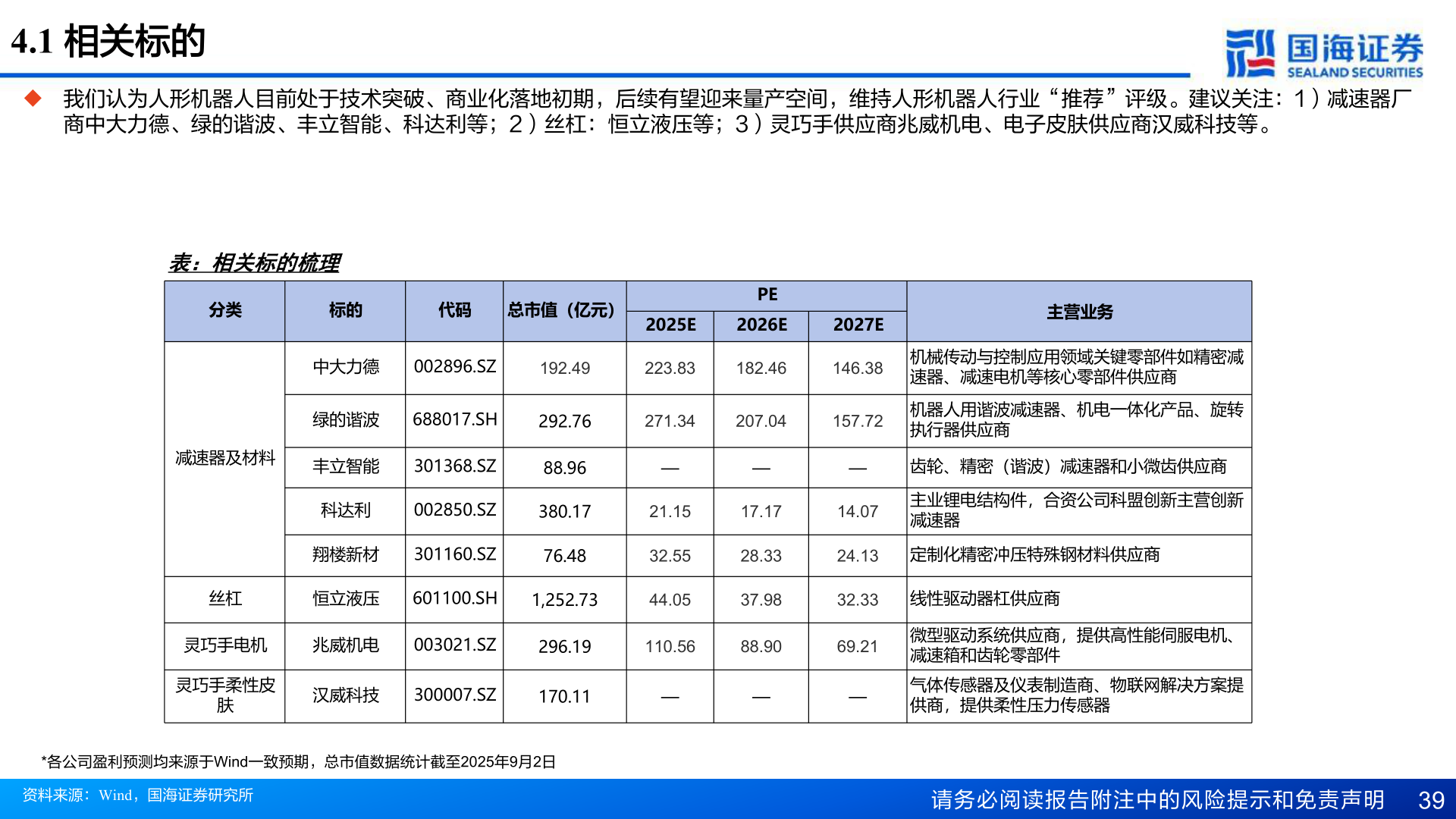Image resolution: width=1456 pixels, height=819 pixels.
Task: Click the 减速器及材料 category cell
Action: 225,458
